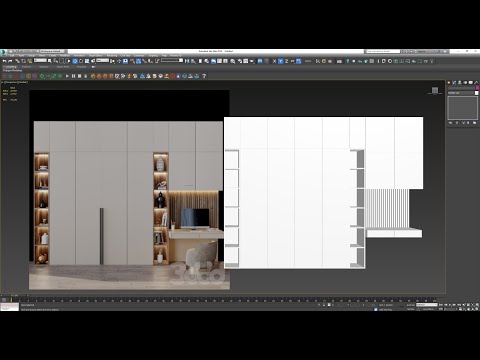Image resolution: width=480 pixels, height=360 pixels.
Task: Open the Material Editor
Action: [x=233, y=61]
